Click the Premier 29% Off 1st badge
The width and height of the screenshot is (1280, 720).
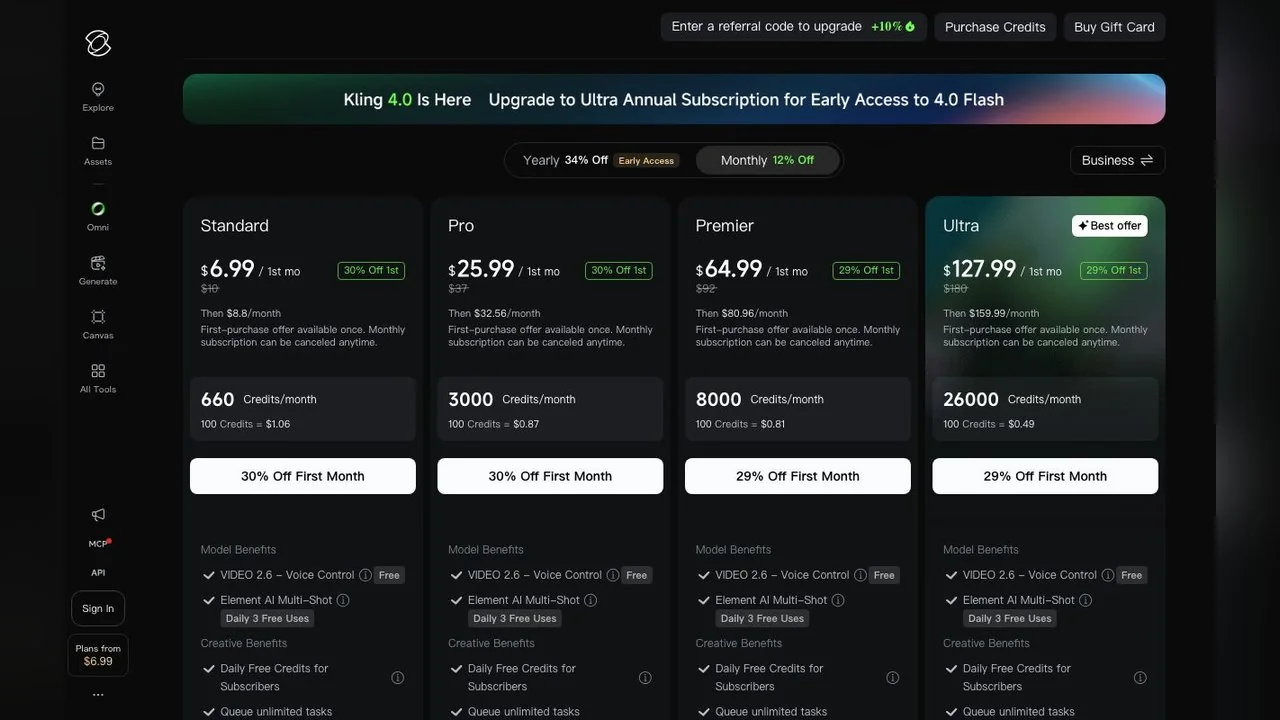pos(866,270)
